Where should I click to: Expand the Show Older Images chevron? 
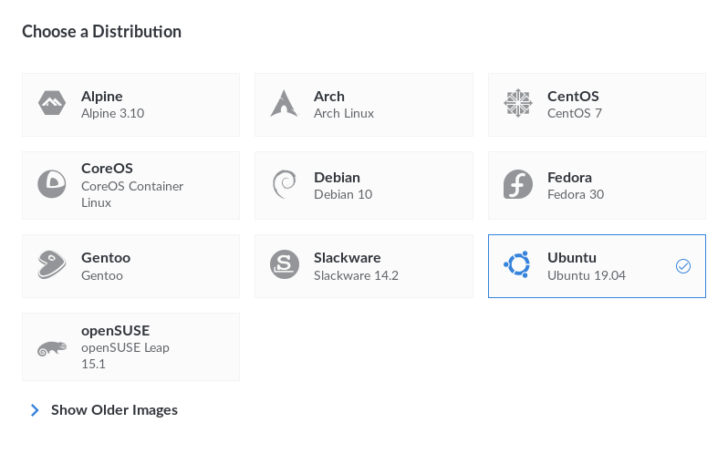click(35, 410)
